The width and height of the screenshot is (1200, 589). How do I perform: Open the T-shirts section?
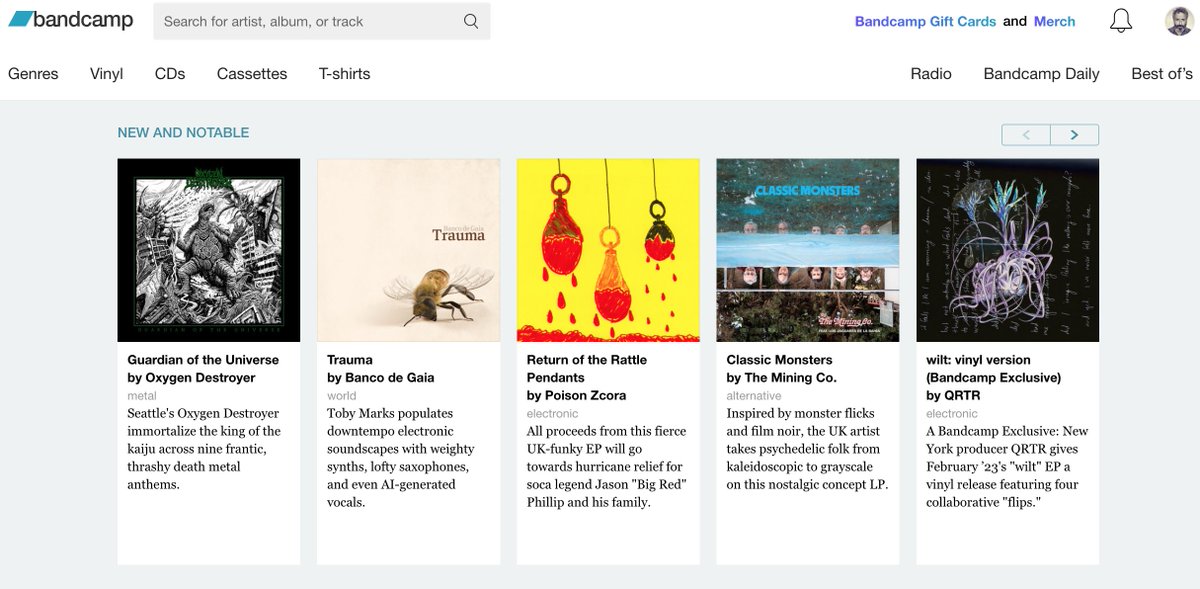coord(344,74)
